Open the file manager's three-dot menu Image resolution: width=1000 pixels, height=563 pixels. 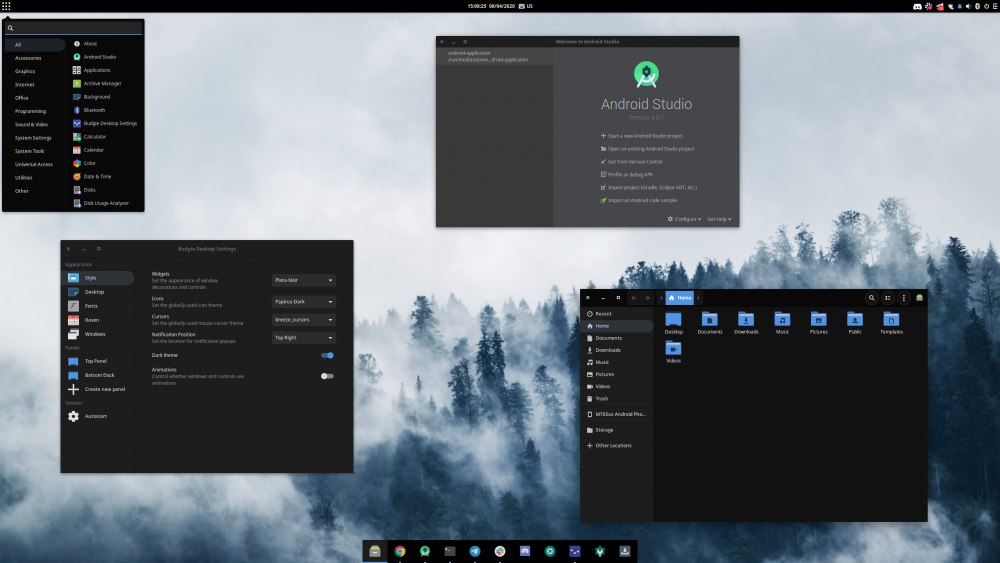point(903,298)
